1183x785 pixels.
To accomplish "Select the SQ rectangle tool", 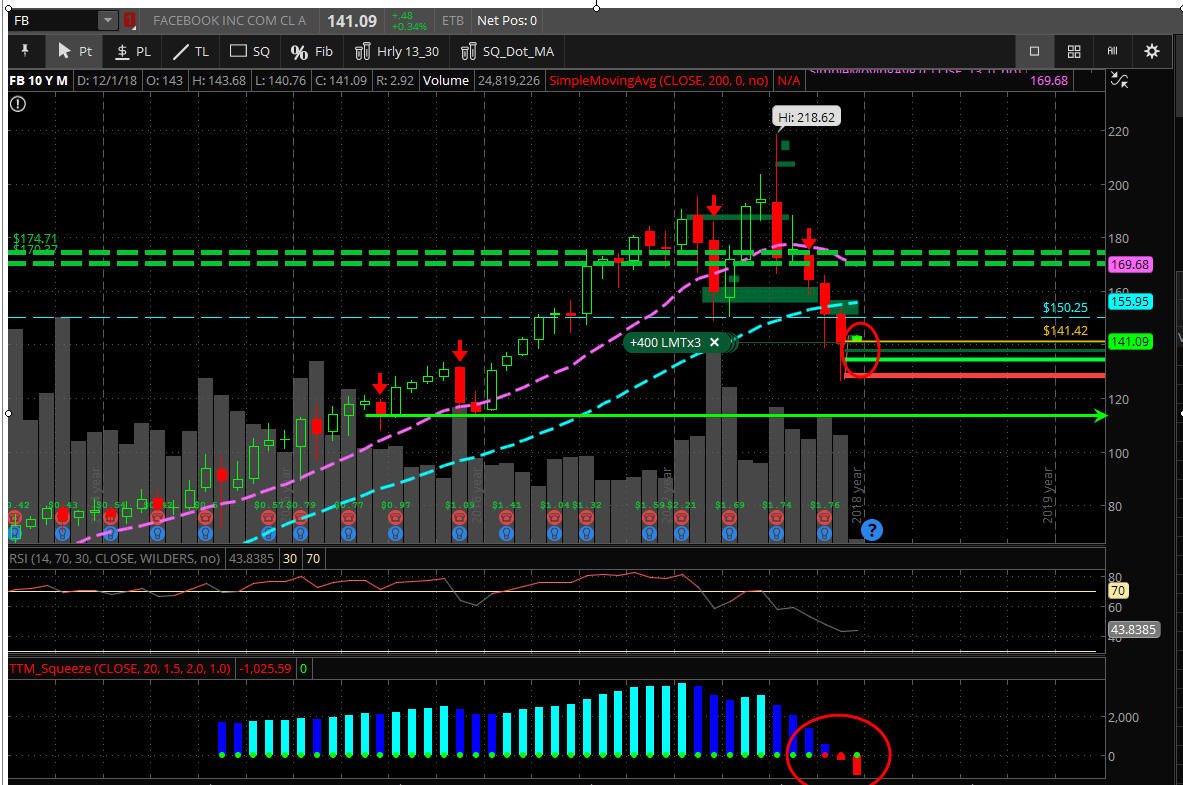I will [x=250, y=51].
